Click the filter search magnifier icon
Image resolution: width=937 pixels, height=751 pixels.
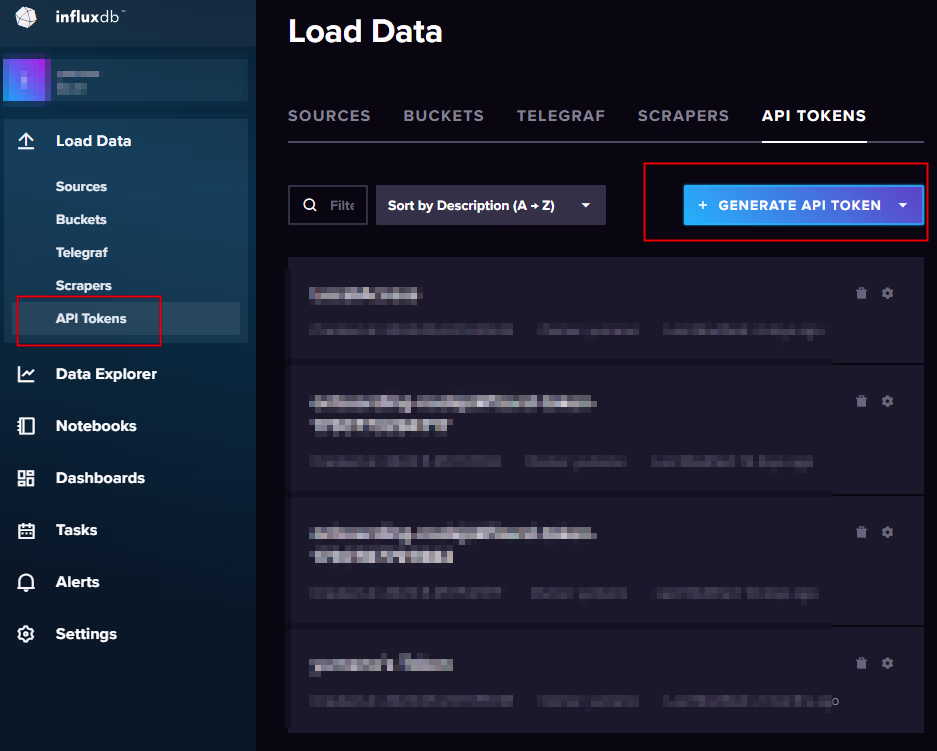(x=310, y=205)
